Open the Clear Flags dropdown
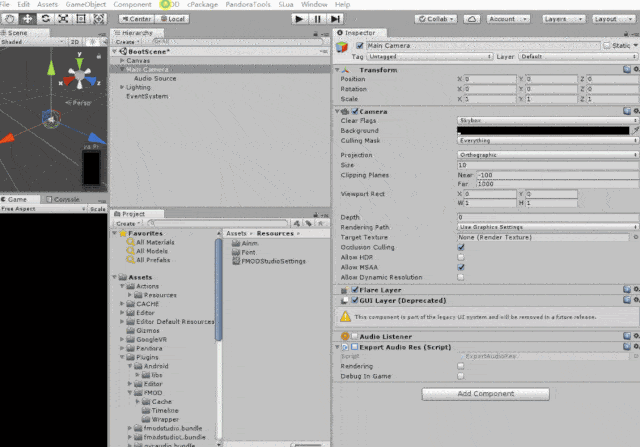This screenshot has height=447, width=640. coord(547,120)
